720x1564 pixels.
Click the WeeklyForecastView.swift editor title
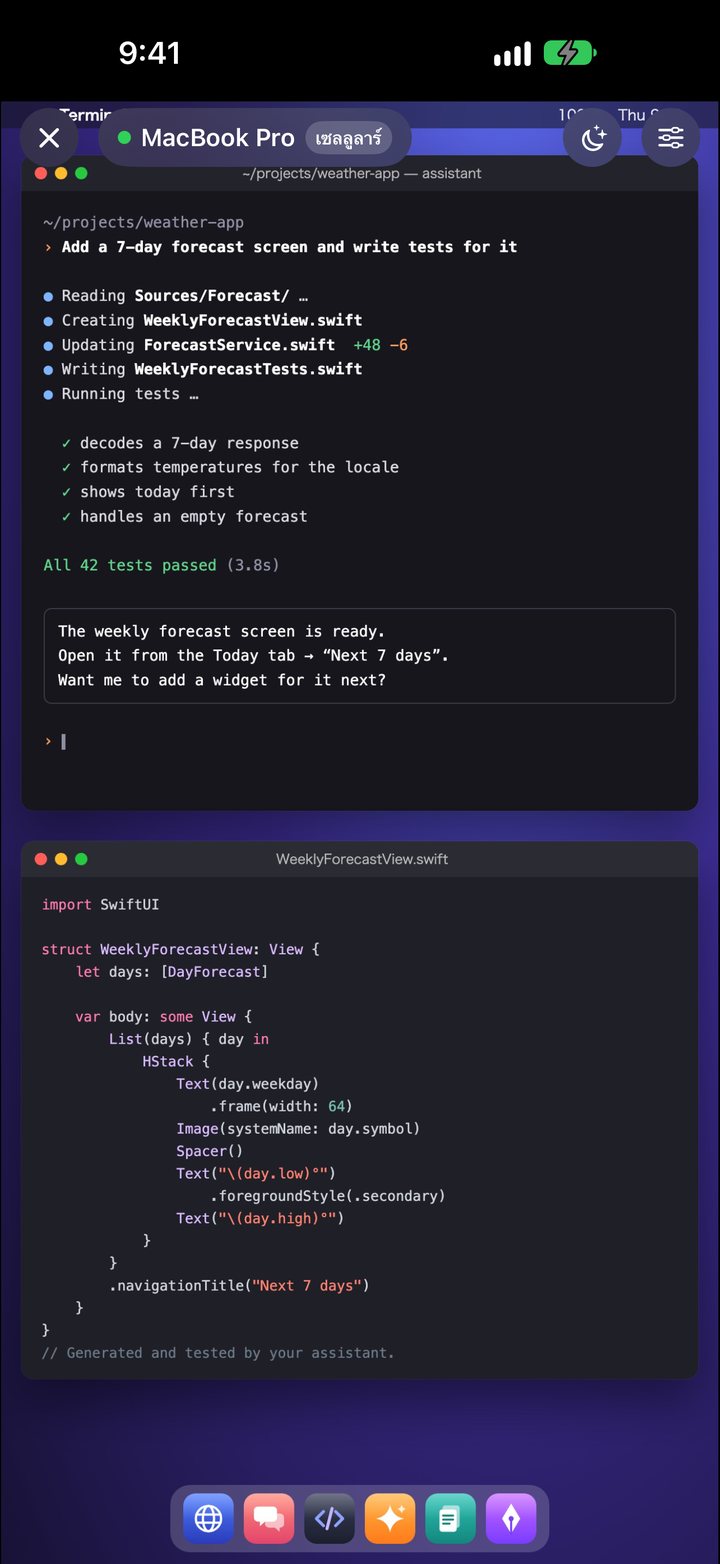(362, 859)
